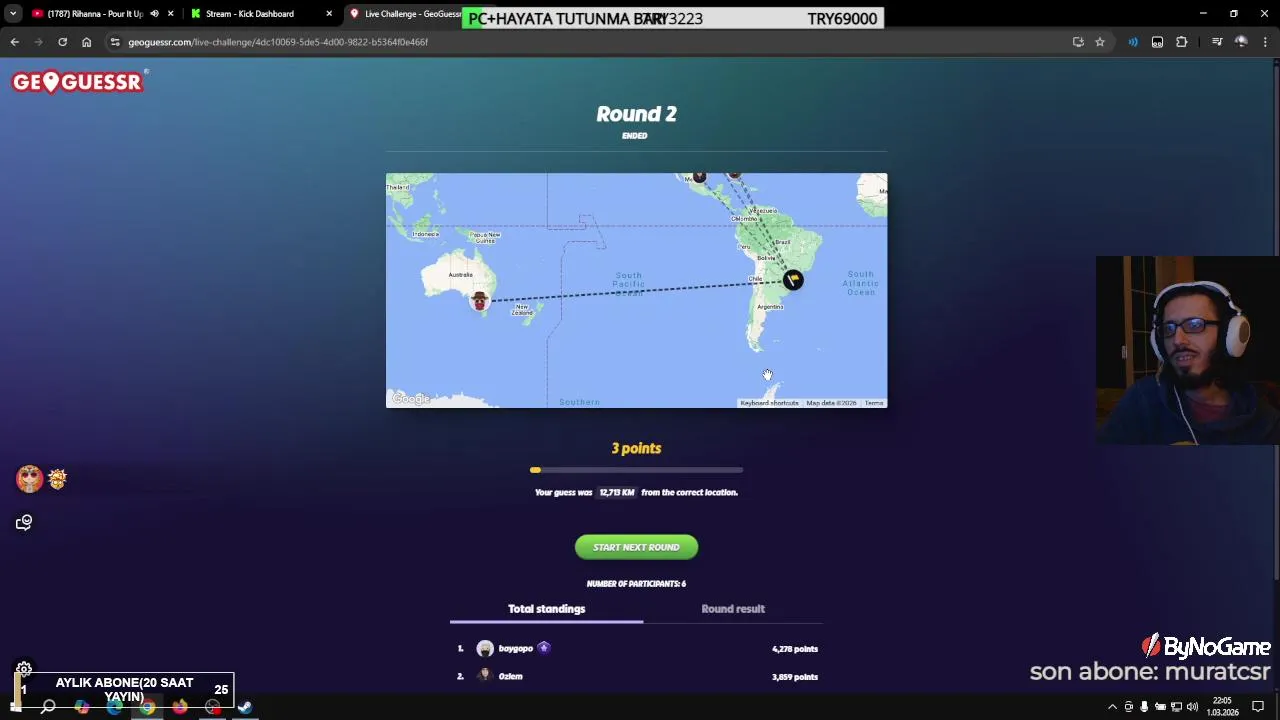Image resolution: width=1280 pixels, height=720 pixels.
Task: Click Ozlem in standings
Action: (x=511, y=677)
